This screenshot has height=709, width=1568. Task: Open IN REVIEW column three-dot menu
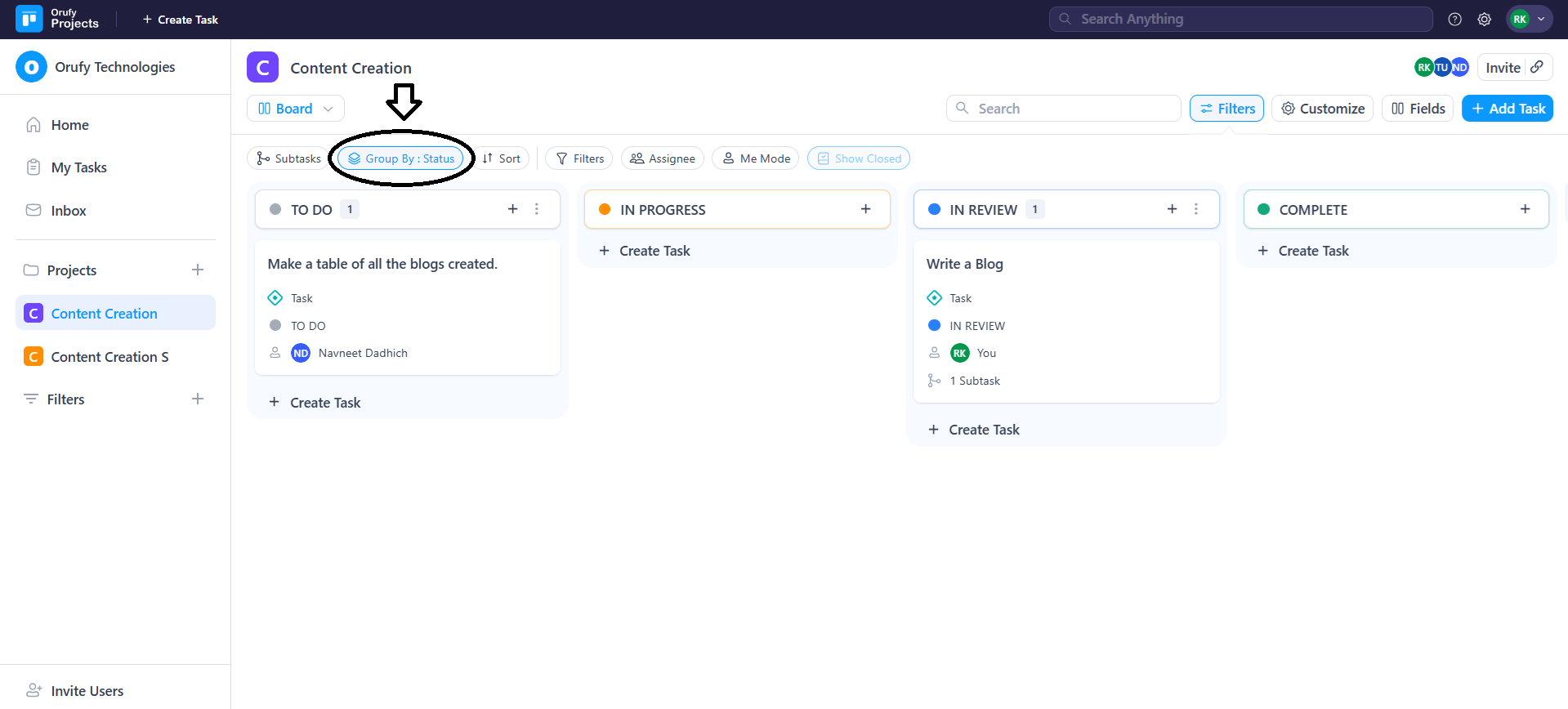tap(1196, 209)
